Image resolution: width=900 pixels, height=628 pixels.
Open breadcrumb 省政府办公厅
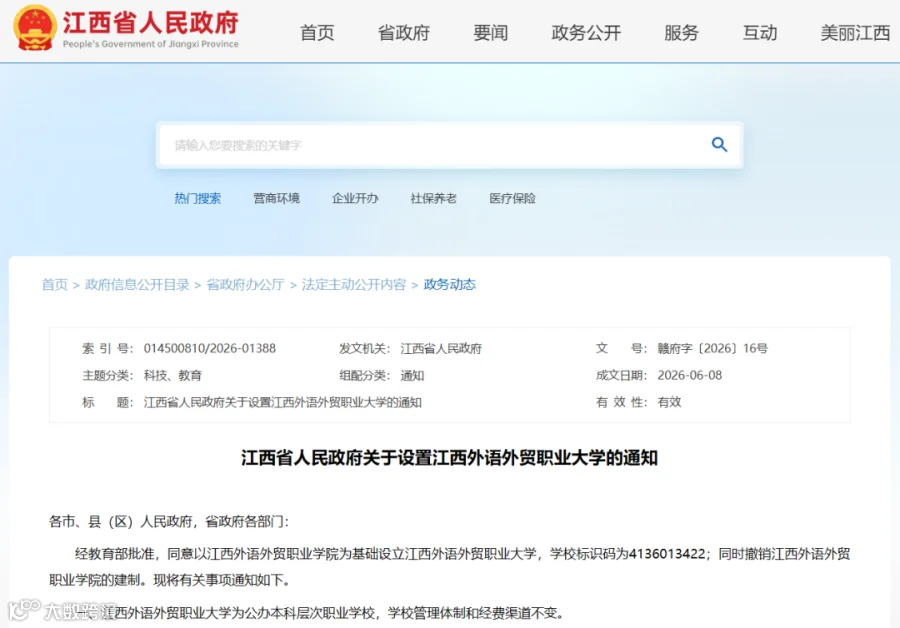[245, 285]
